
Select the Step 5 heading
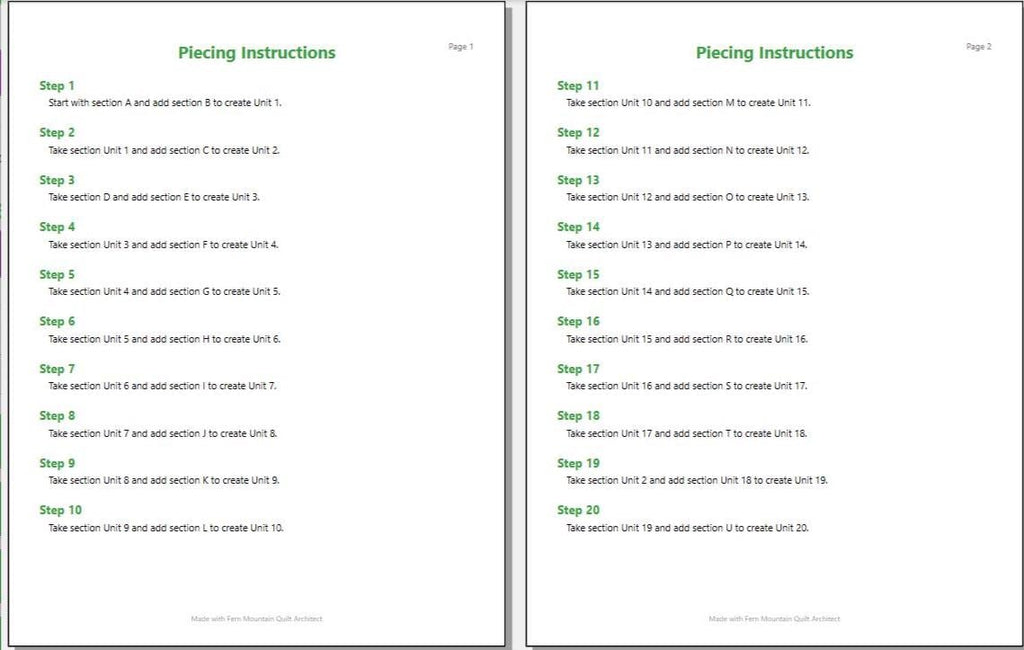57,274
